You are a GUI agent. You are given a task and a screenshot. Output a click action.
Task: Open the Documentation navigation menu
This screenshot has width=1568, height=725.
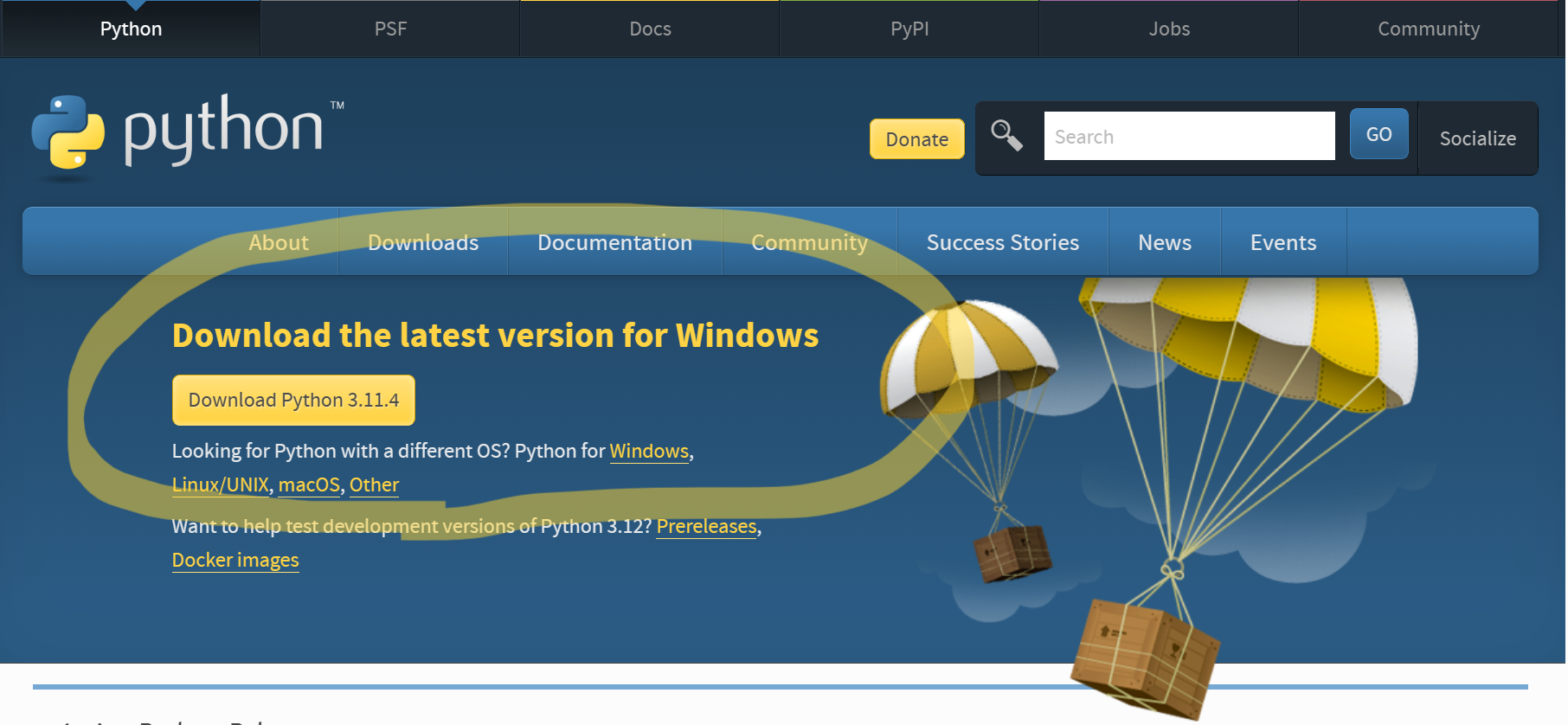[614, 242]
